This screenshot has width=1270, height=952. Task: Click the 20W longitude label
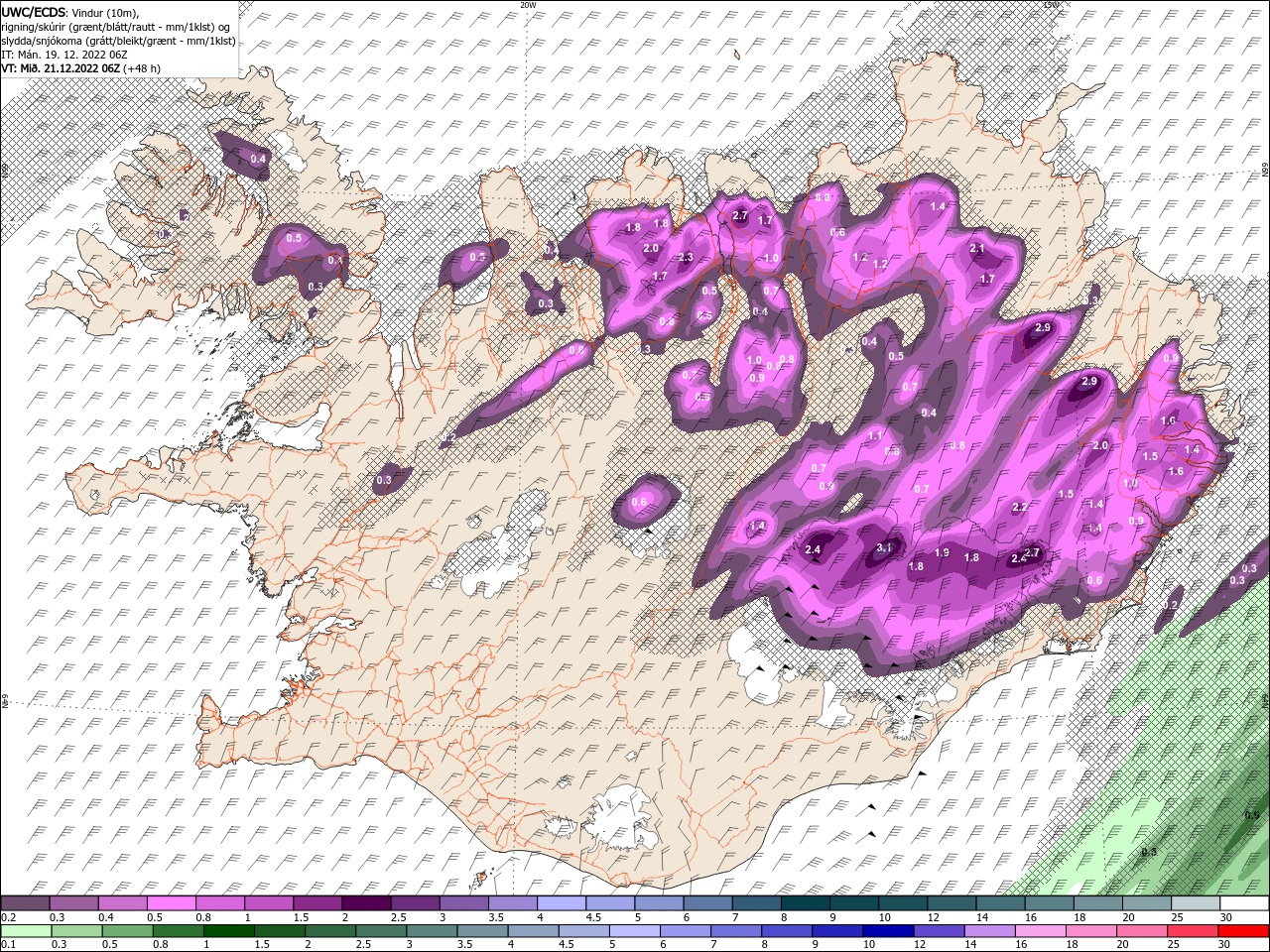pyautogui.click(x=528, y=5)
